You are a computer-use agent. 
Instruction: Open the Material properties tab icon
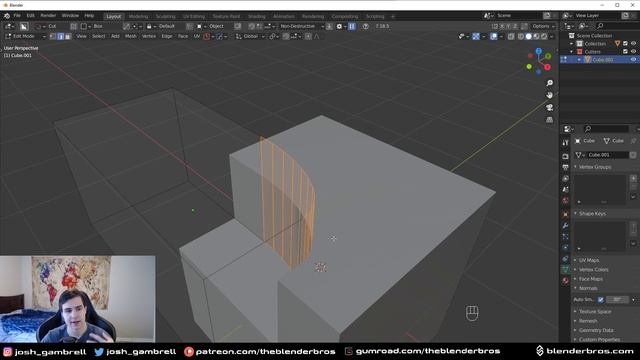pyautogui.click(x=565, y=280)
